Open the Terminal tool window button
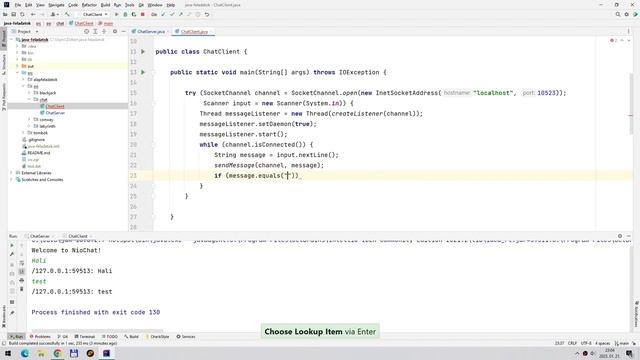The image size is (640, 360). 84,337
